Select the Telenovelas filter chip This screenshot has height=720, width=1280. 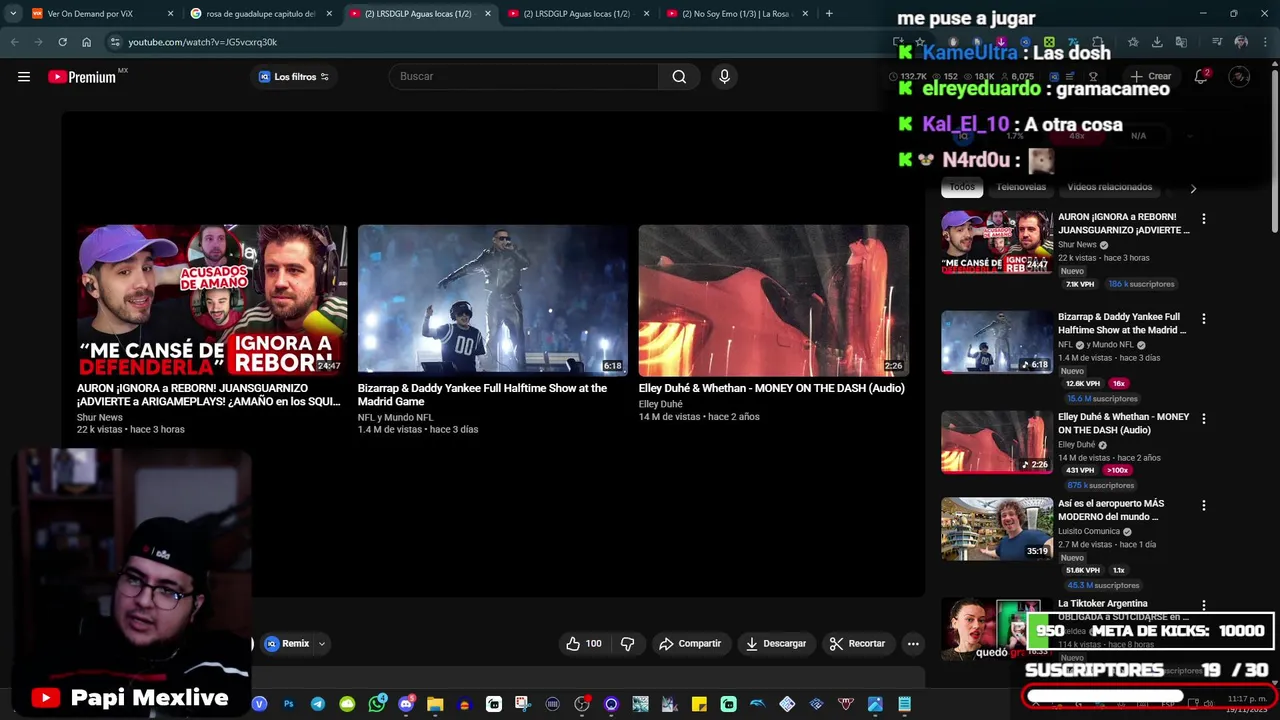click(x=1021, y=187)
